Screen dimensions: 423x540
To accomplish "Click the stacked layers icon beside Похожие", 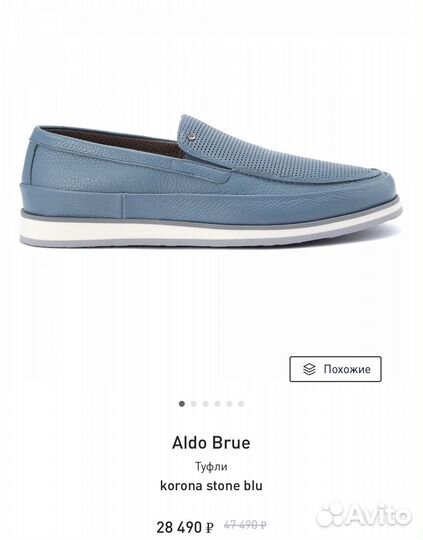I will pos(309,369).
